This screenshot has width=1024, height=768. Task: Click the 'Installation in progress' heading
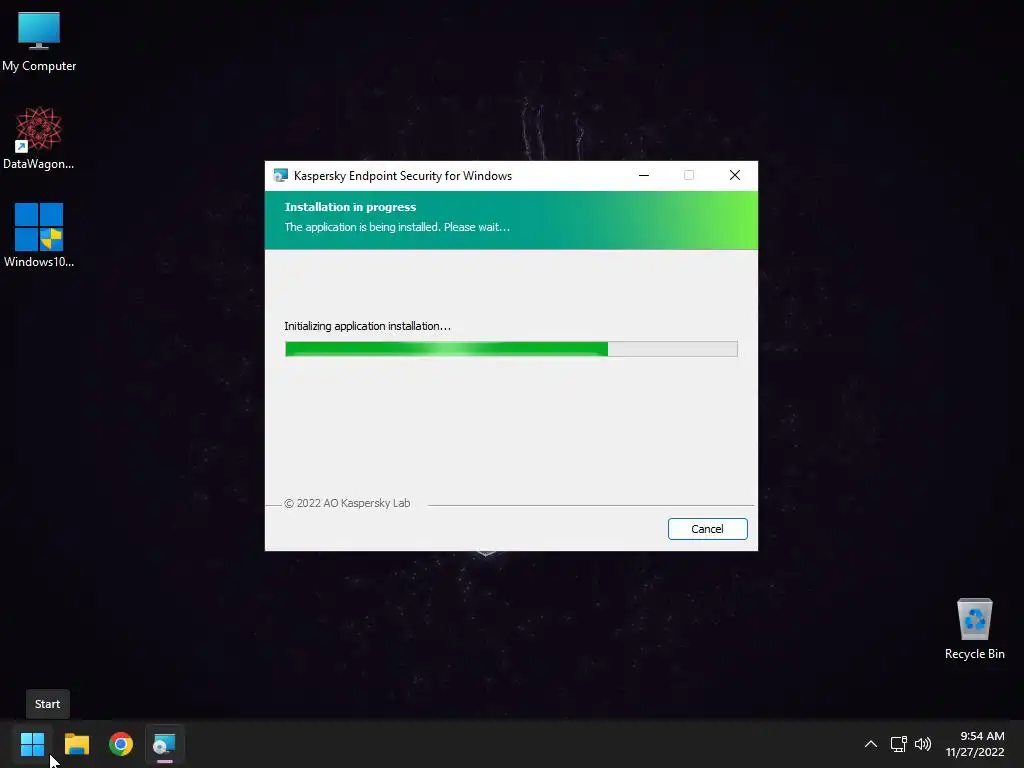pyautogui.click(x=350, y=207)
